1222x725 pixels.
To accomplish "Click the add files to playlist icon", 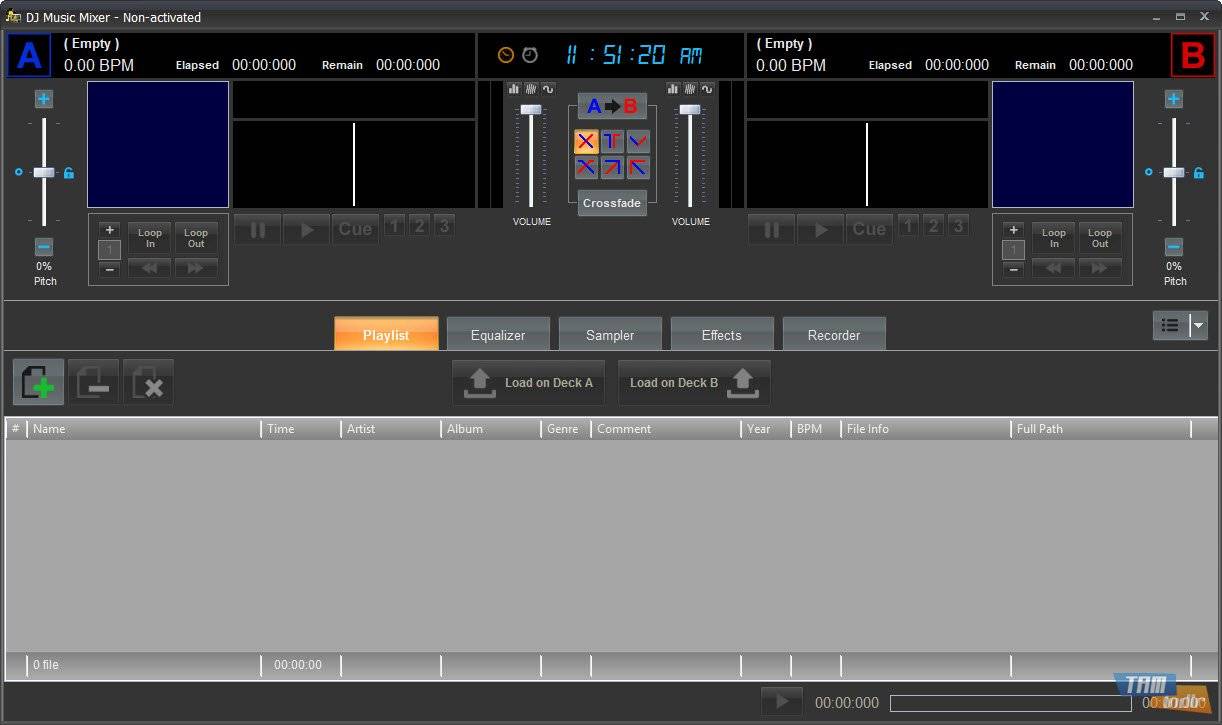I will (39, 382).
